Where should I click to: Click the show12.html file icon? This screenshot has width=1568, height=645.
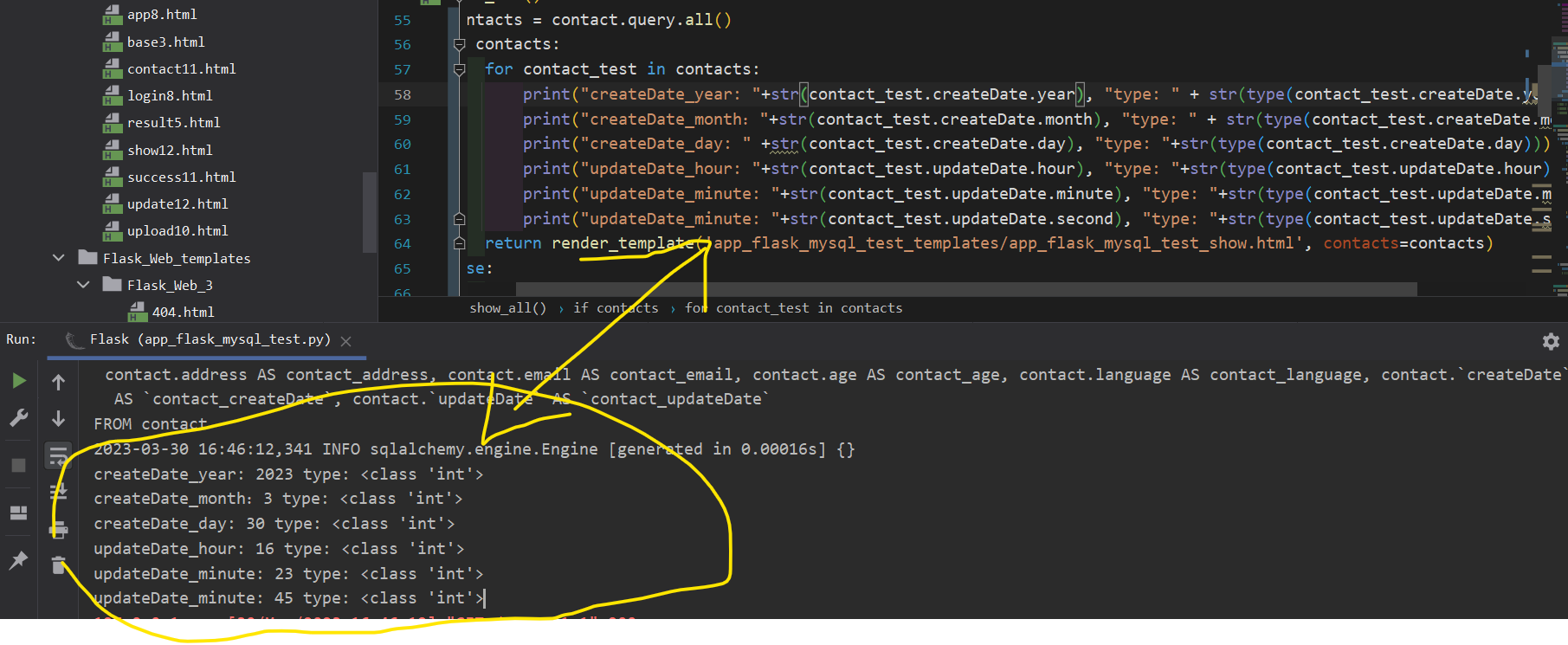[113, 150]
